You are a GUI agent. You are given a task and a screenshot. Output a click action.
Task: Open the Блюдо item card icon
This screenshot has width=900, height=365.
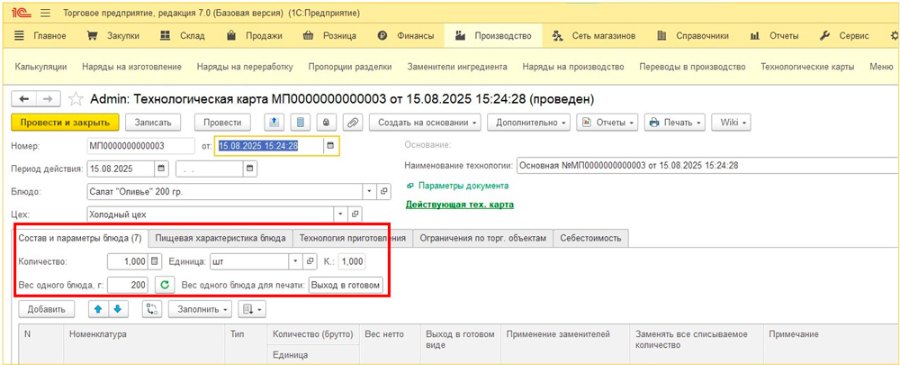(x=384, y=192)
